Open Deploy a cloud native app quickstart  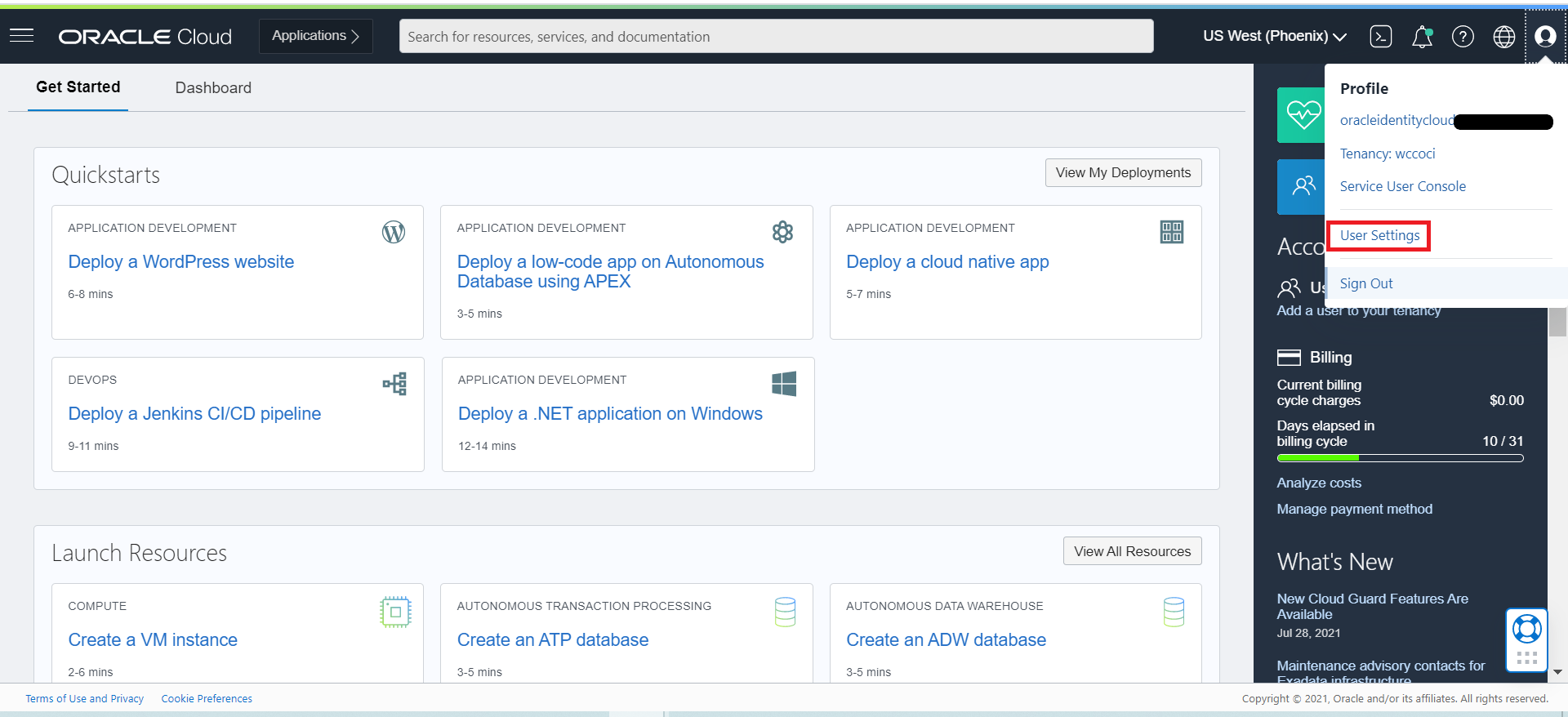click(947, 262)
